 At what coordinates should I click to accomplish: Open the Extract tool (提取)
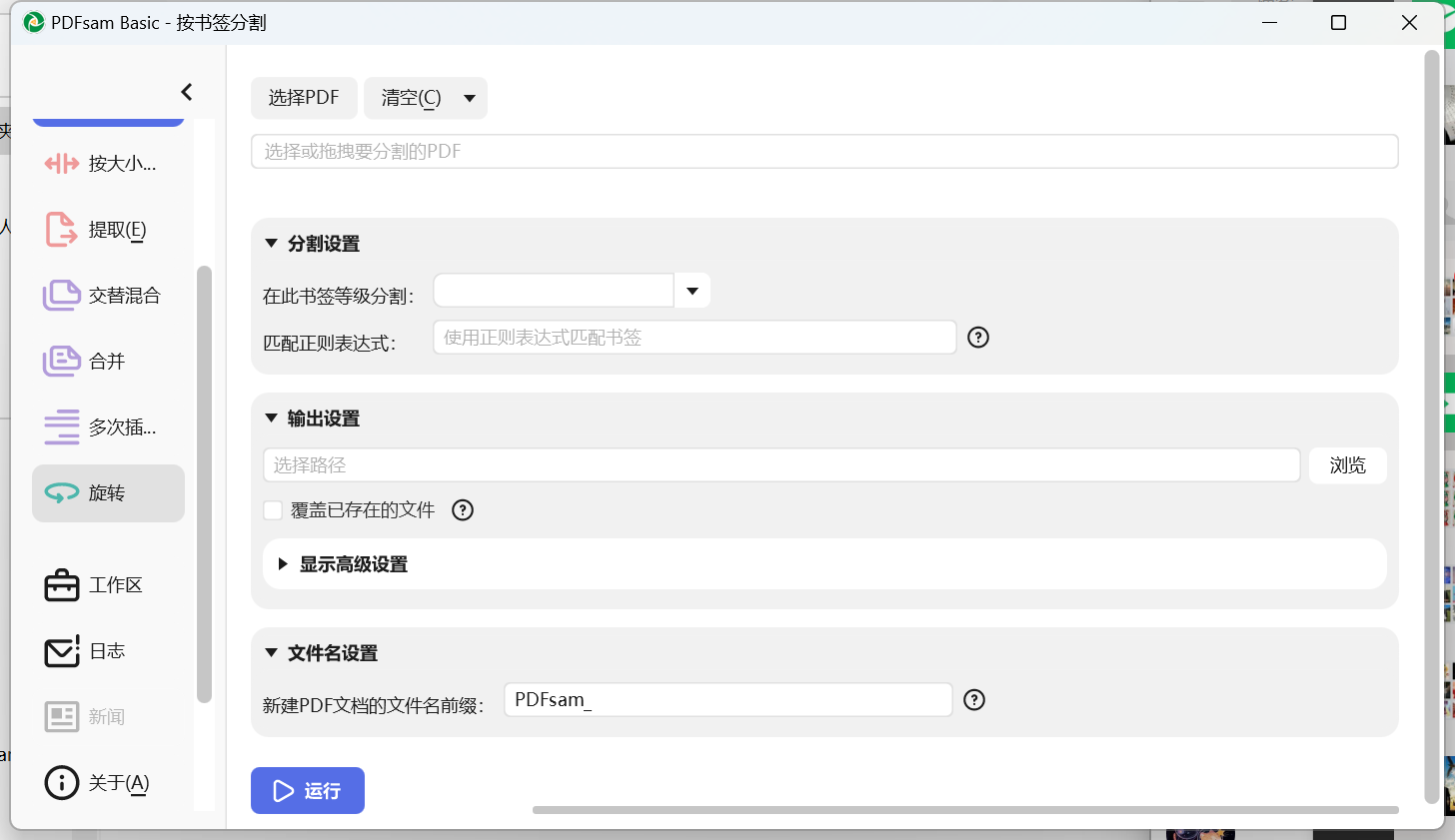tap(108, 230)
